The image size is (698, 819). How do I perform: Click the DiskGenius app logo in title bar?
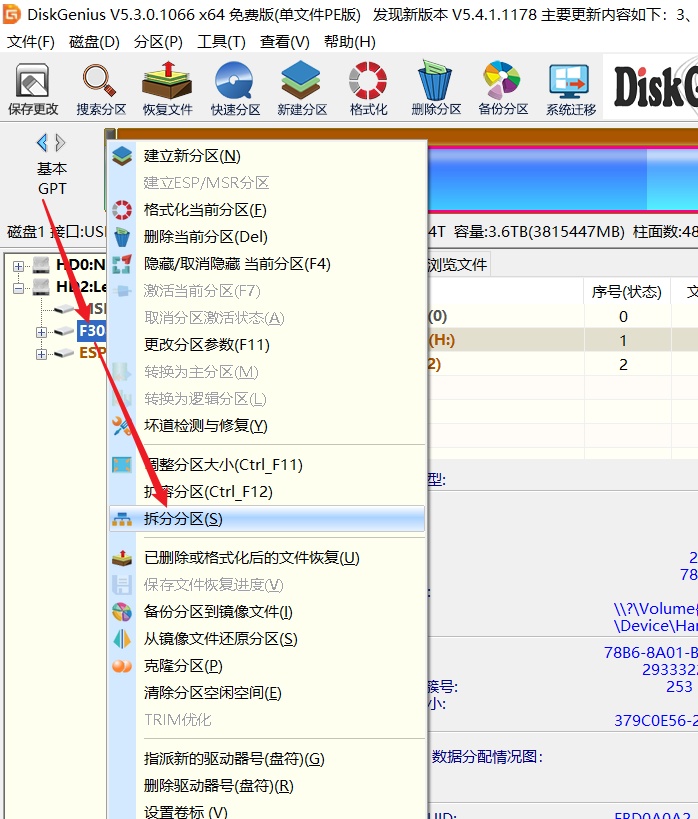11,14
